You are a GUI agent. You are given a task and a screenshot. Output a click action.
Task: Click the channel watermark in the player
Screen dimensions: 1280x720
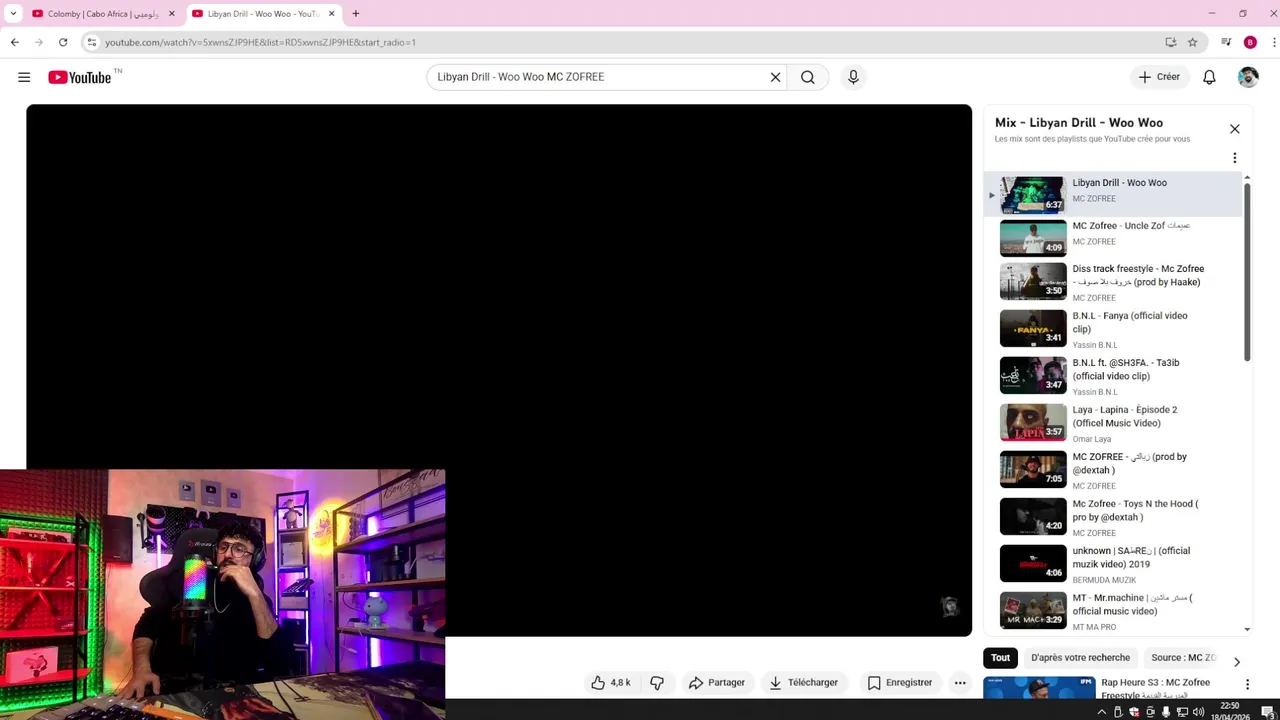(950, 606)
